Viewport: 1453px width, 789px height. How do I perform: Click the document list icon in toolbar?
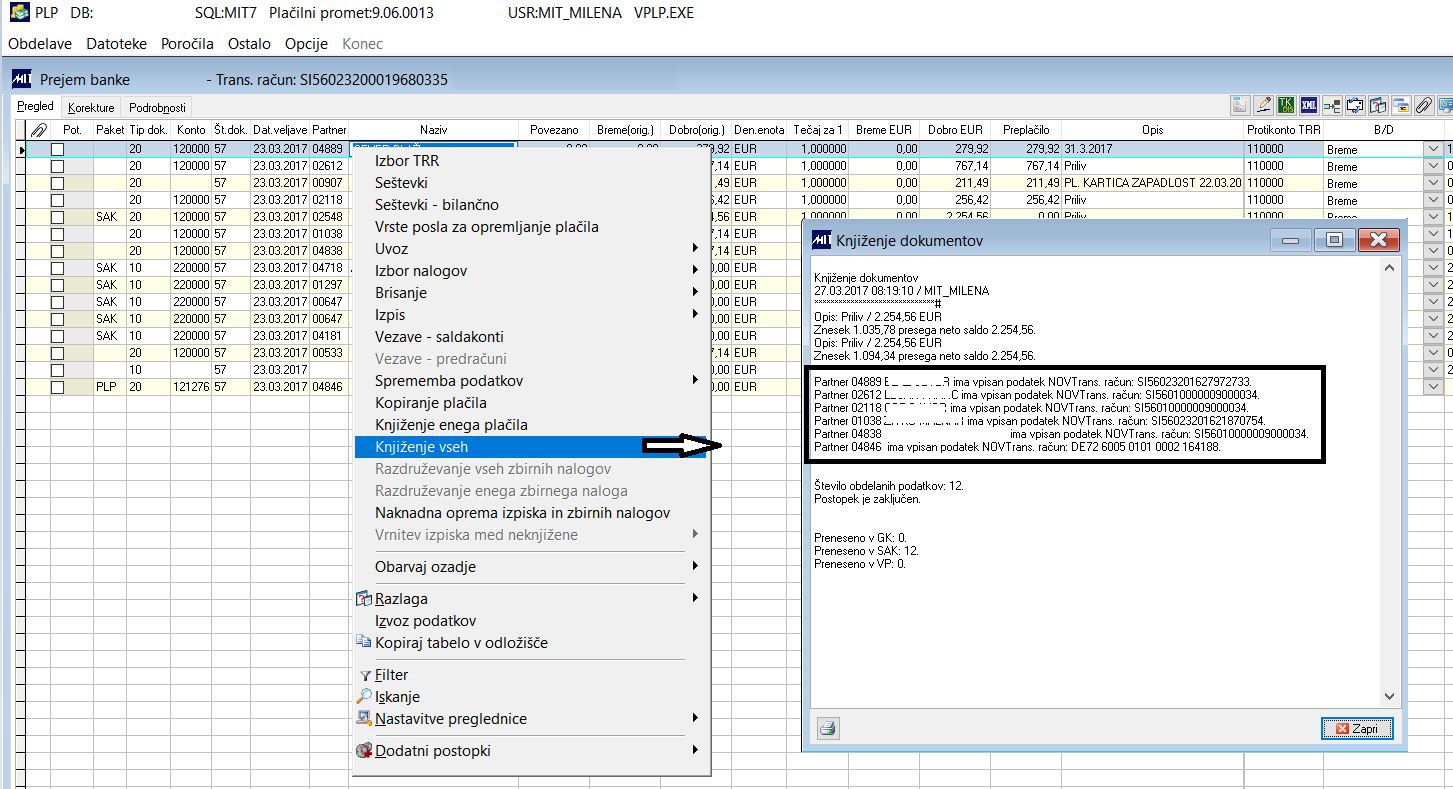1240,105
